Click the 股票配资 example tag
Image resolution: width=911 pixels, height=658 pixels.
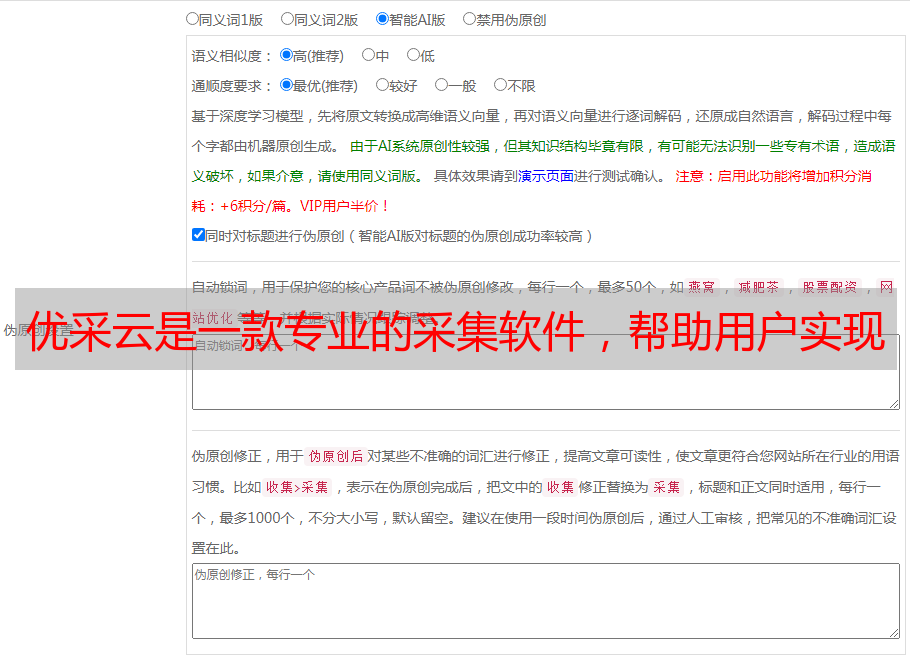(x=830, y=287)
